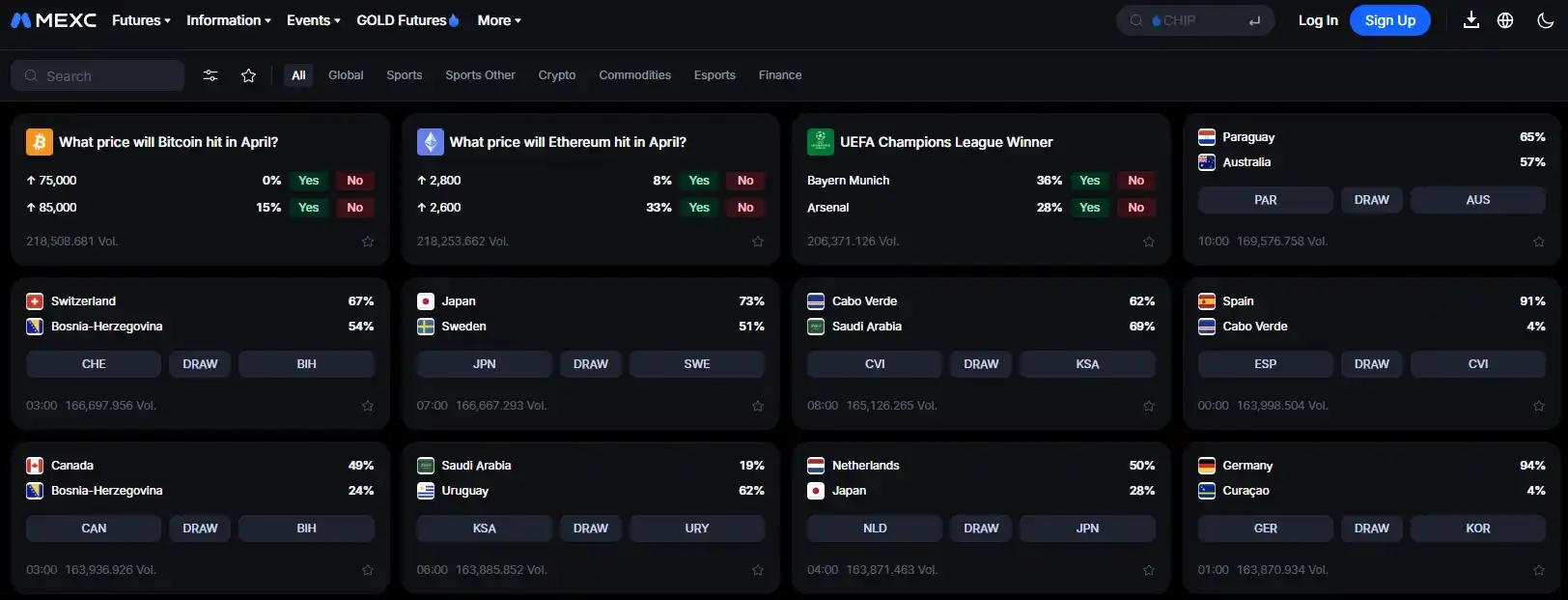Favorite the Bitcoin April market star
Image resolution: width=1568 pixels, height=600 pixels.
(x=368, y=242)
